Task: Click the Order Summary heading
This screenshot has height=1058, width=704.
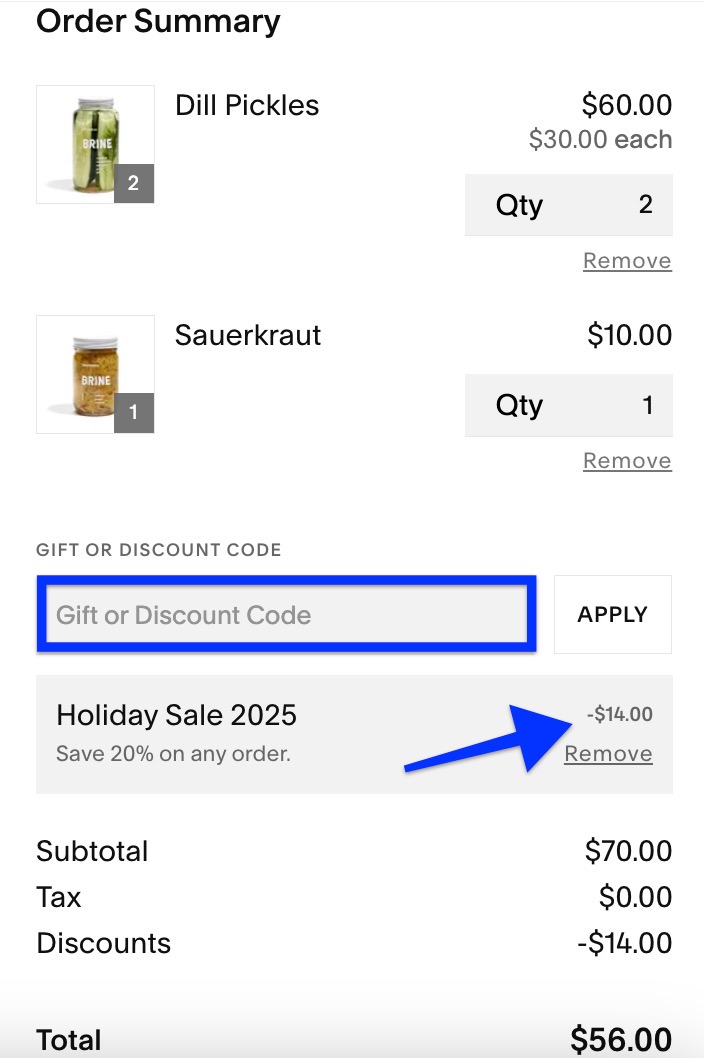Action: point(158,21)
